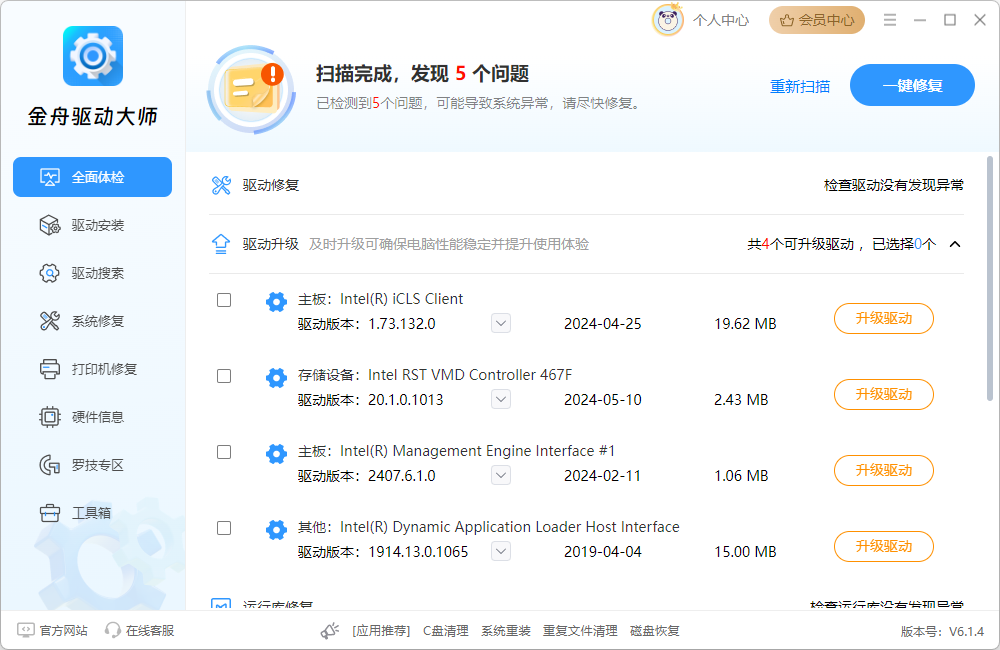Open the hamburger menu
Screen dimensions: 1000x650
889,19
